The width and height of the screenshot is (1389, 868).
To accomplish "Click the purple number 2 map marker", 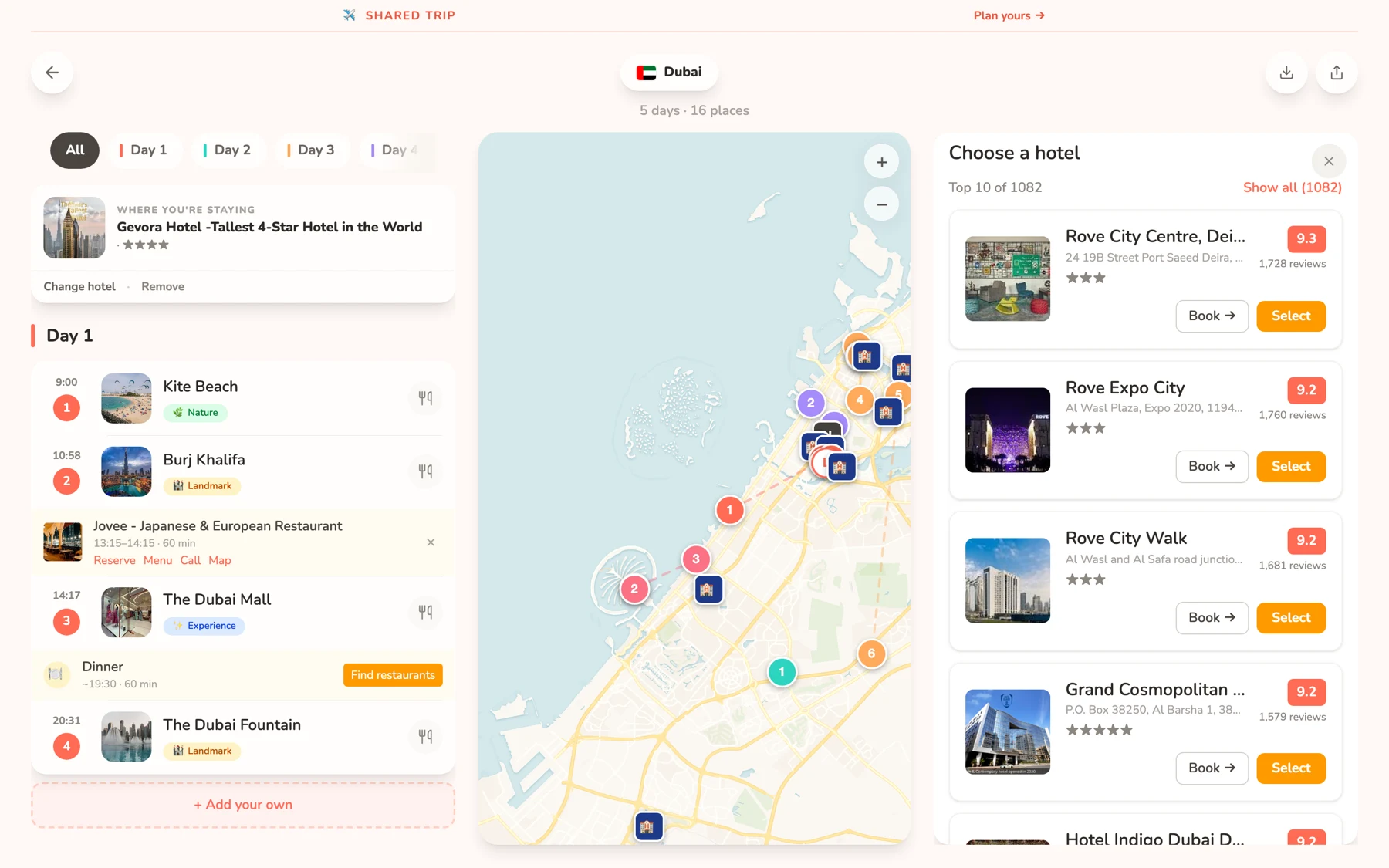I will 810,402.
